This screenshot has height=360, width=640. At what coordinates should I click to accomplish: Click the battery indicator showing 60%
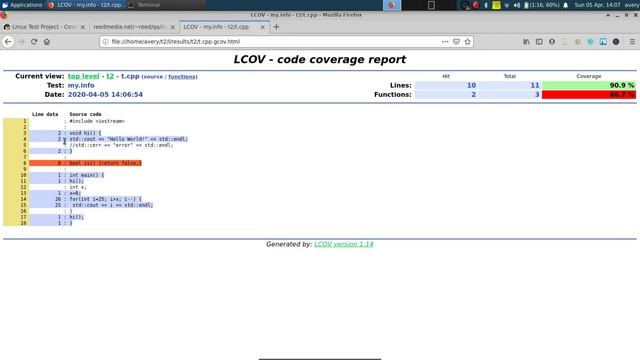[x=541, y=5]
